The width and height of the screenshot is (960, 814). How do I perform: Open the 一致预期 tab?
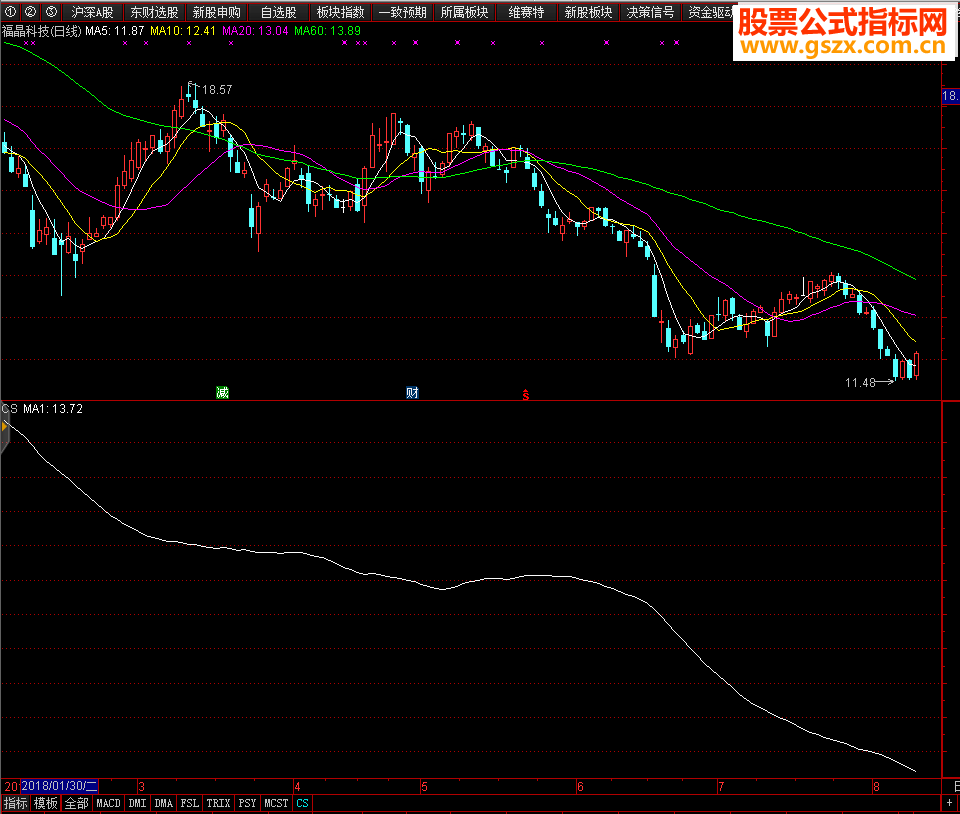402,12
